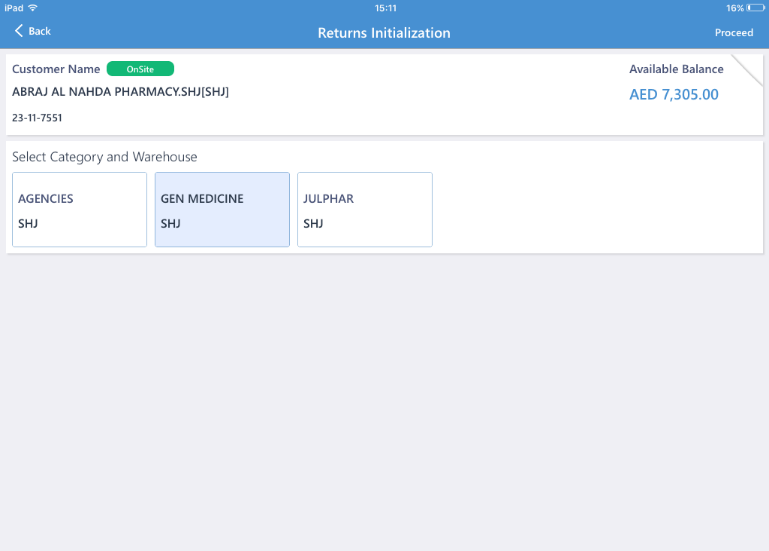Tap the Back chevron arrow icon
The image size is (769, 551).
point(19,31)
